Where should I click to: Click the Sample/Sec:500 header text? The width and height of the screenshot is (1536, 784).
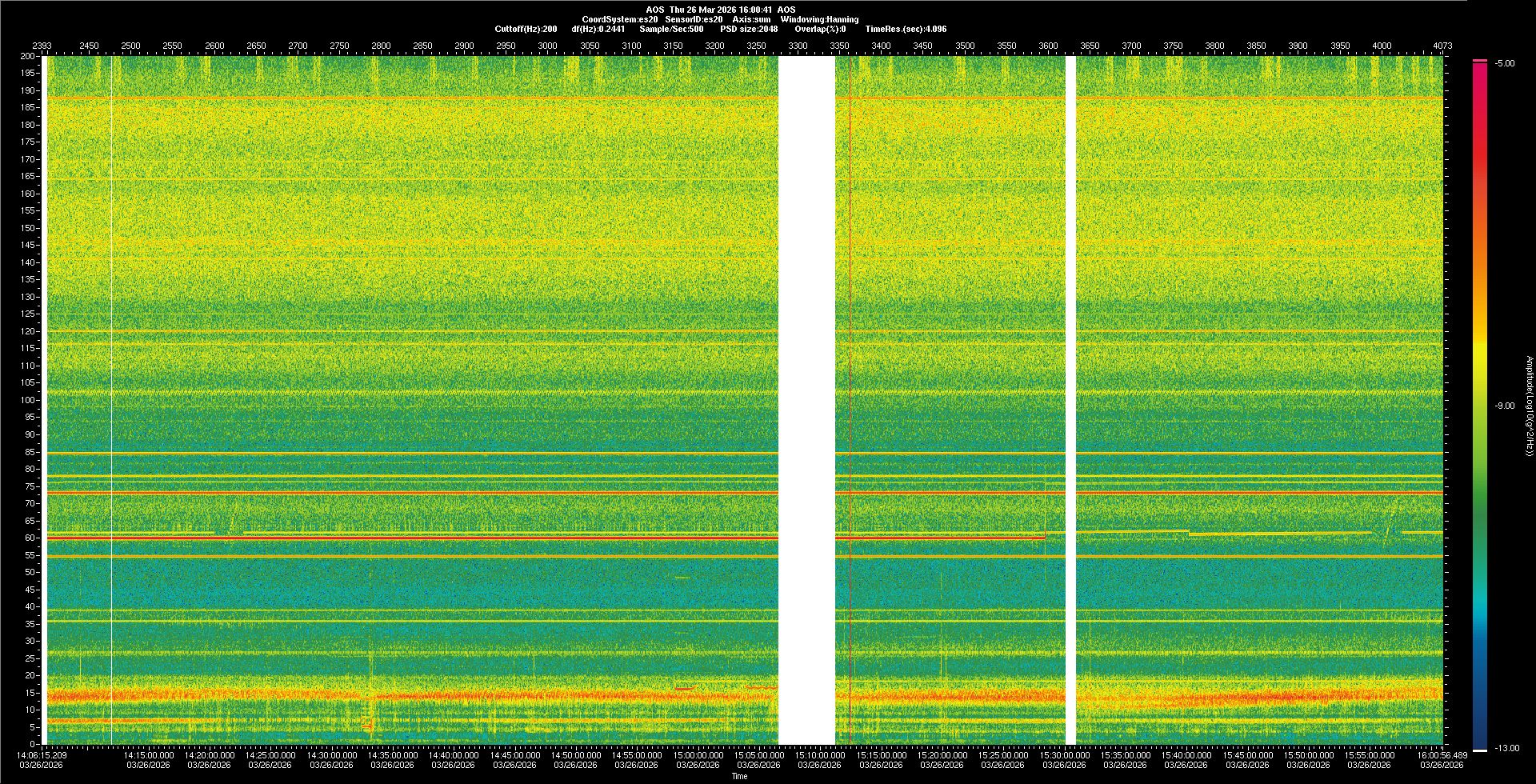coord(671,29)
